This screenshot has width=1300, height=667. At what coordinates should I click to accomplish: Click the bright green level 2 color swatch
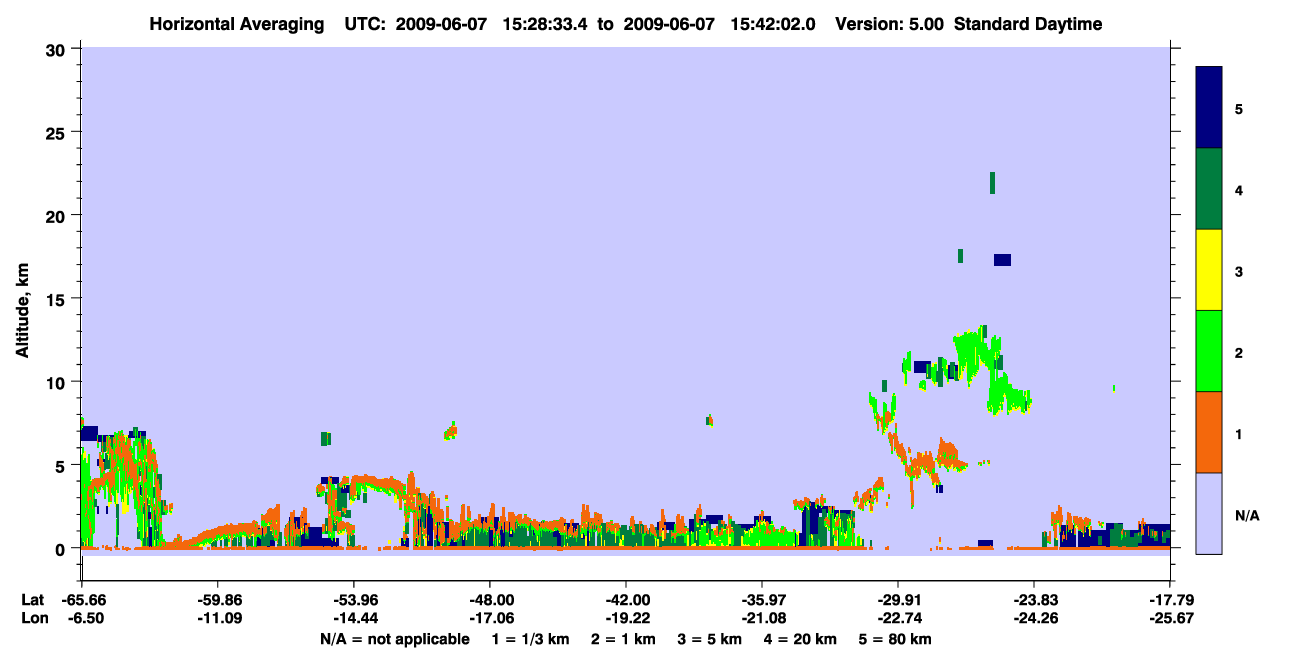1209,351
